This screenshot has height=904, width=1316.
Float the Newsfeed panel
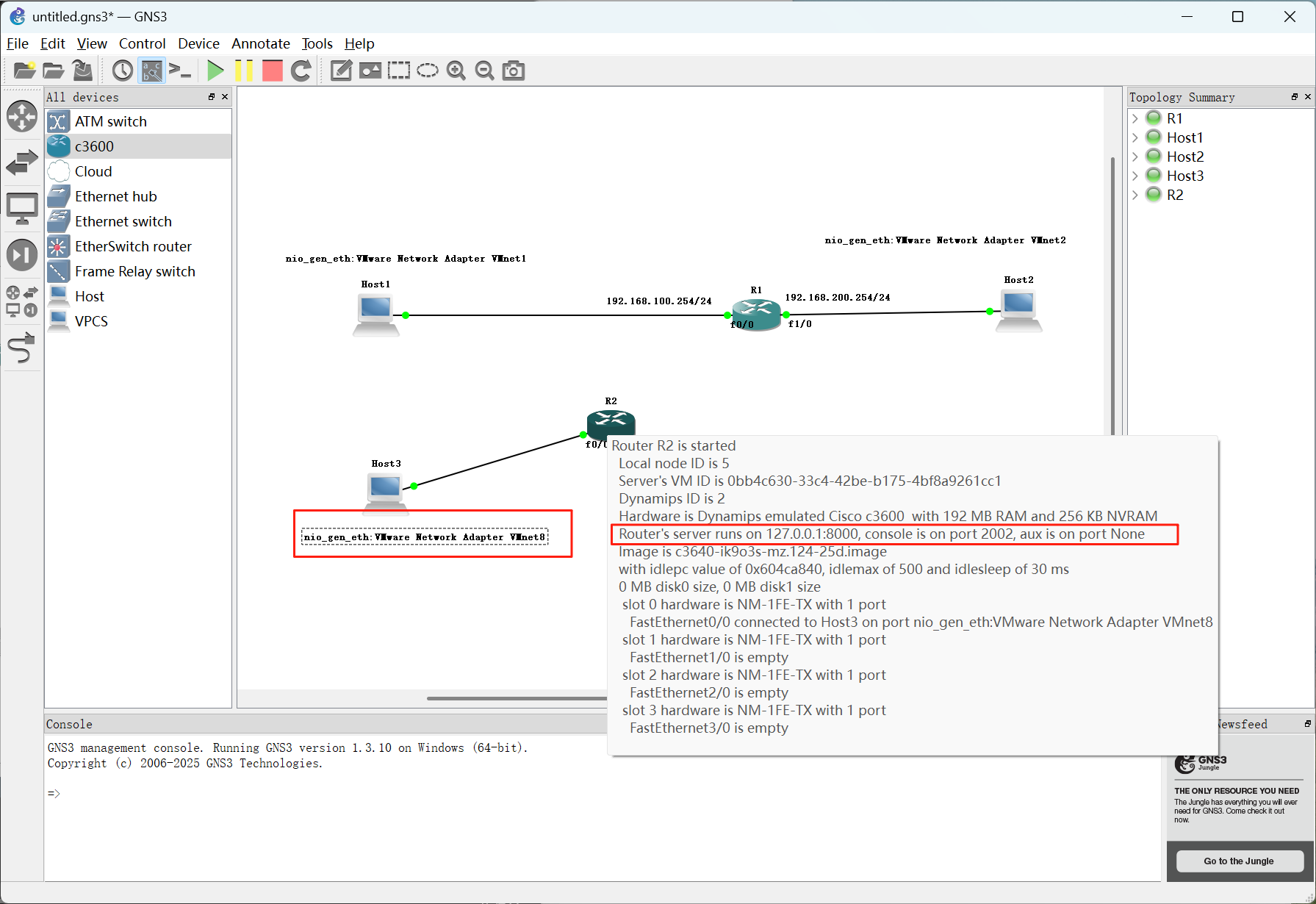(x=1308, y=724)
